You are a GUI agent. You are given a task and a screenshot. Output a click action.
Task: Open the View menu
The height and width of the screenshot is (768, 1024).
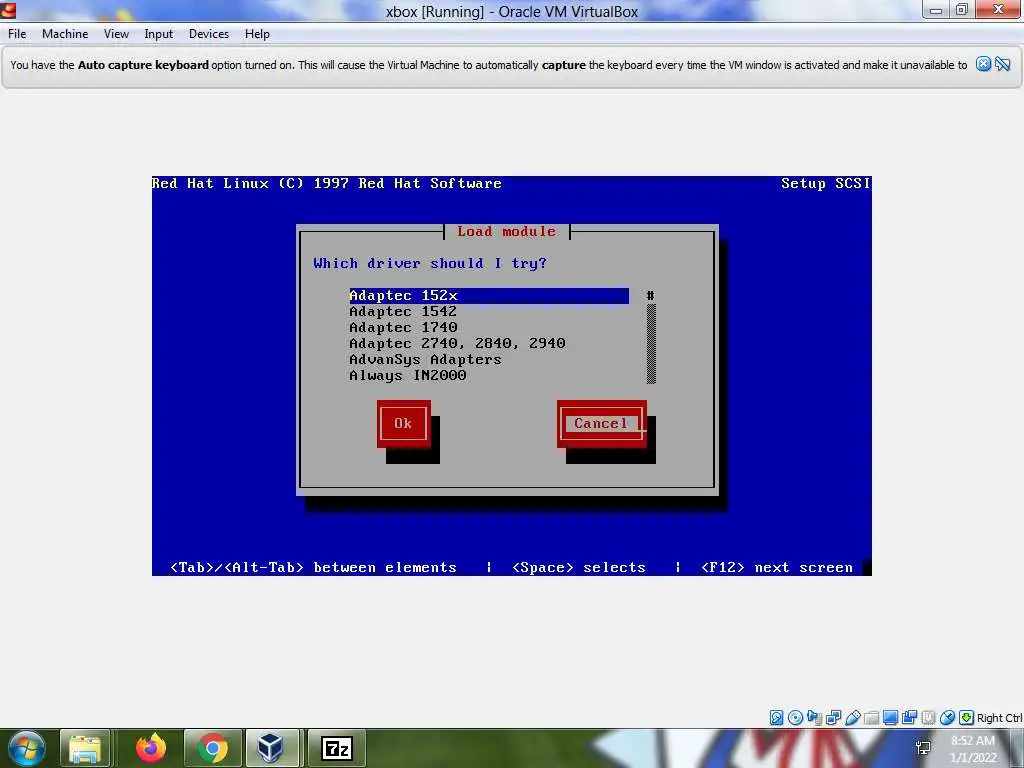[116, 34]
